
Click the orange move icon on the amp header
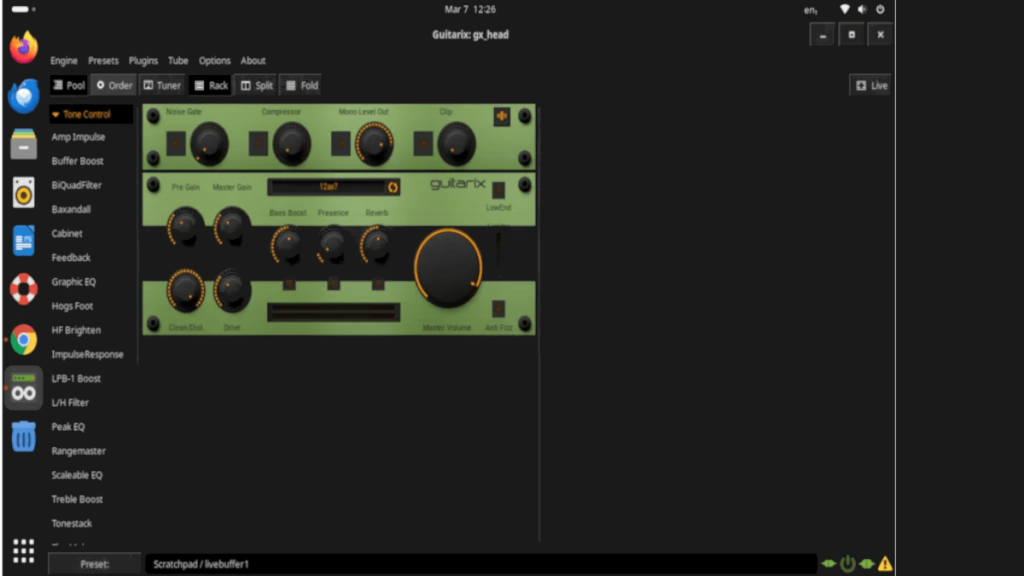point(501,116)
